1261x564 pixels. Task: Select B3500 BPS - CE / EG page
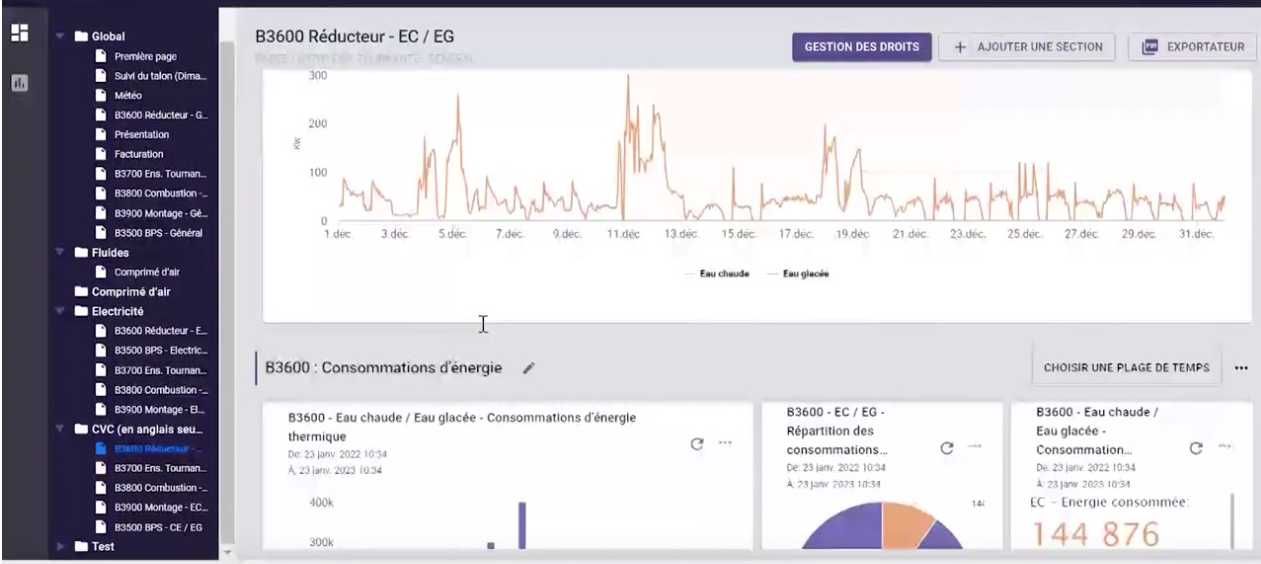click(x=158, y=527)
